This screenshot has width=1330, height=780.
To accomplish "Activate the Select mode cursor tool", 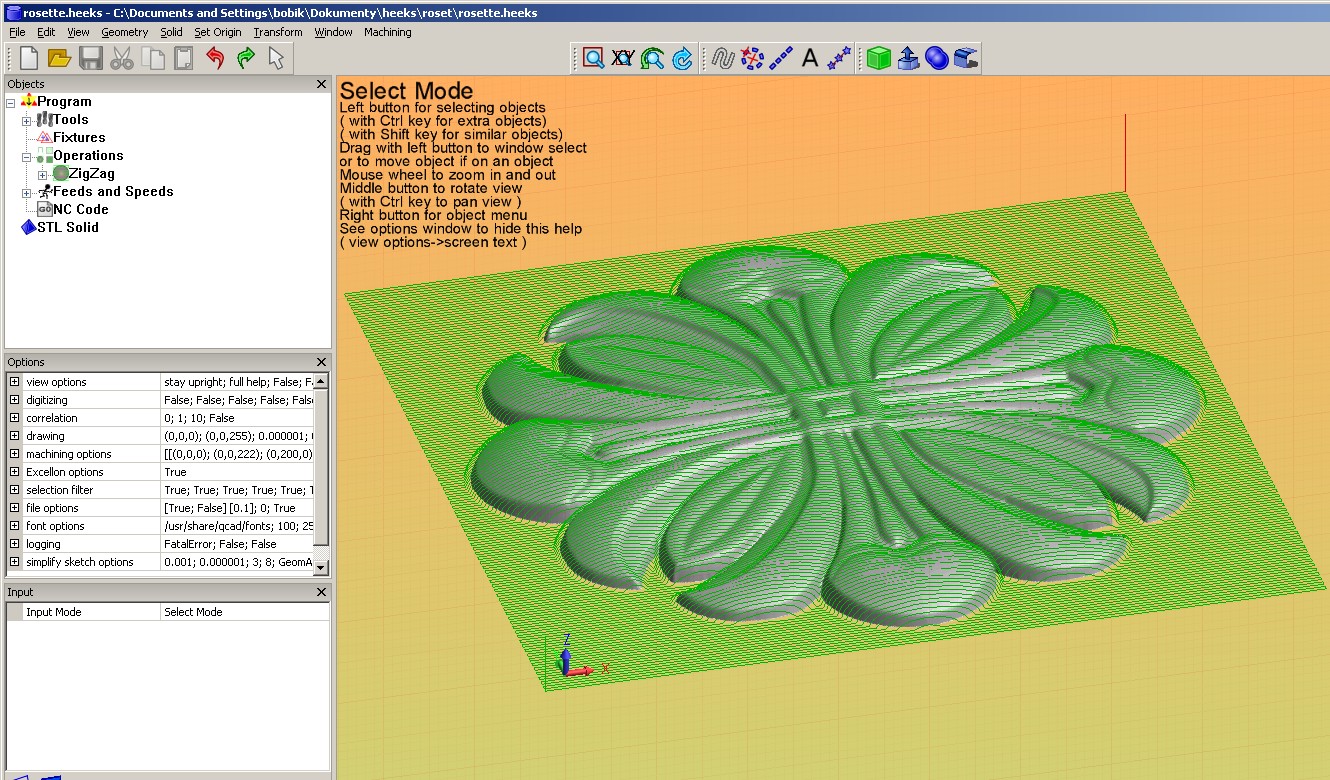I will pyautogui.click(x=276, y=59).
